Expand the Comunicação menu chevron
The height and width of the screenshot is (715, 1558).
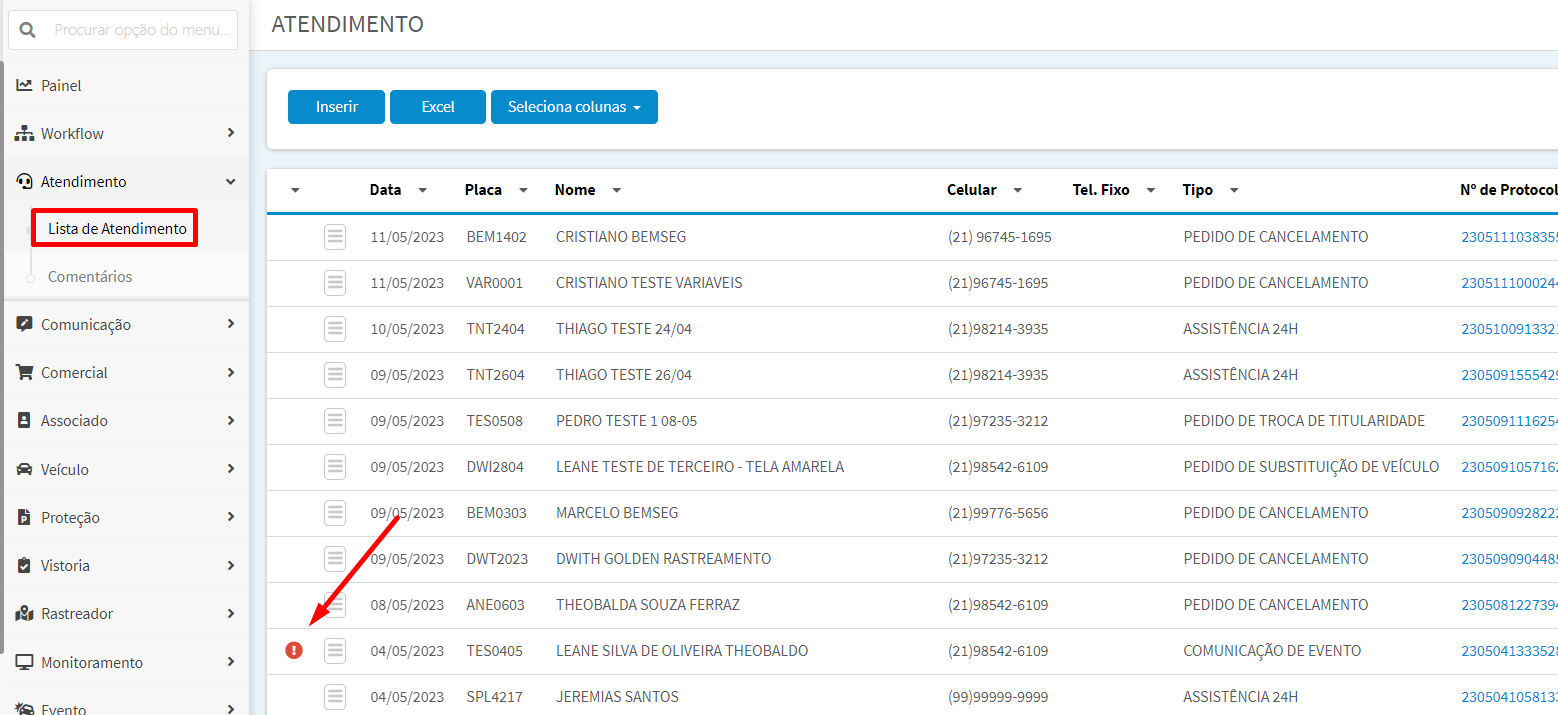coord(231,324)
